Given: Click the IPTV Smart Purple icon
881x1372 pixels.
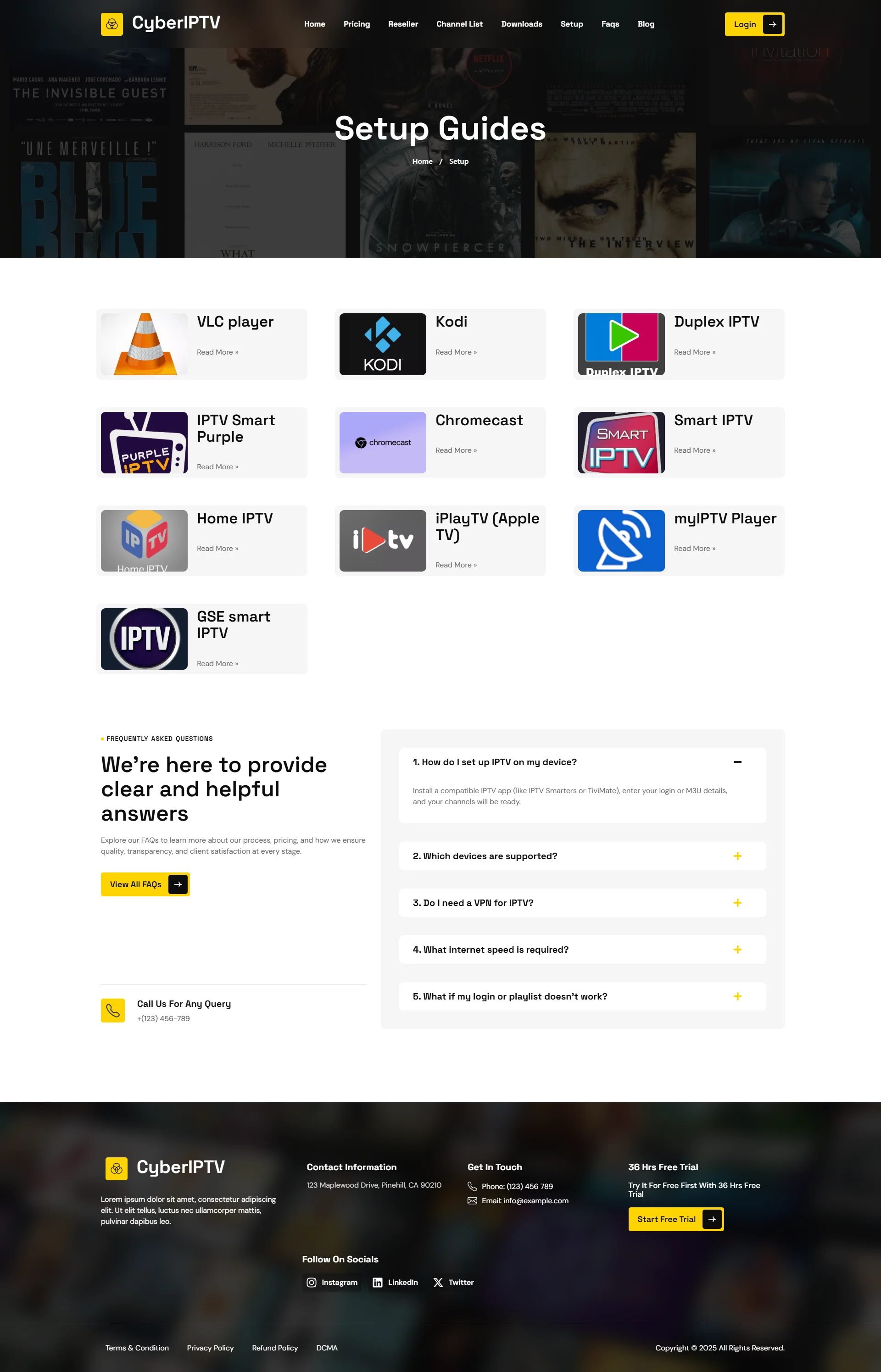Looking at the screenshot, I should (x=143, y=442).
